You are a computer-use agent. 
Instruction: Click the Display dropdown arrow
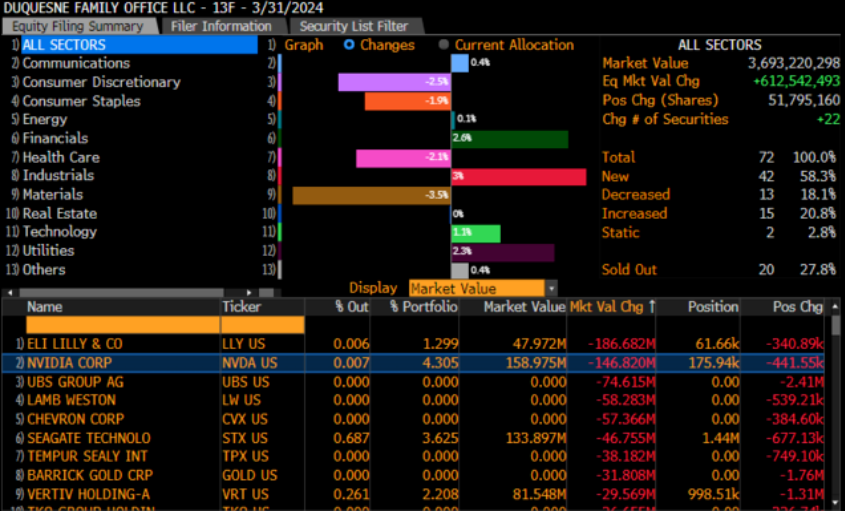pos(551,288)
